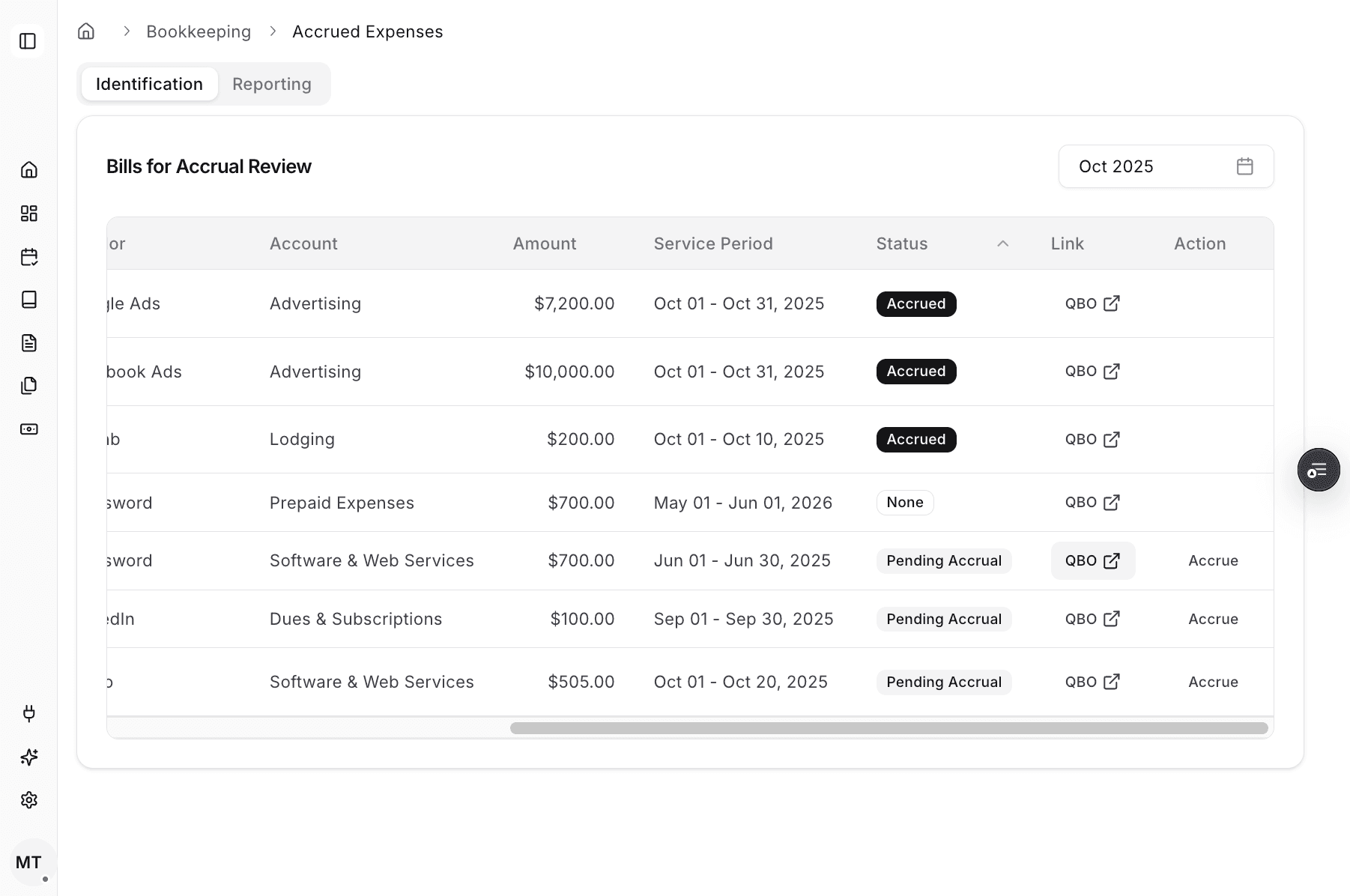Open the Dashboard grid icon
Viewport: 1350px width, 896px height.
click(x=29, y=213)
